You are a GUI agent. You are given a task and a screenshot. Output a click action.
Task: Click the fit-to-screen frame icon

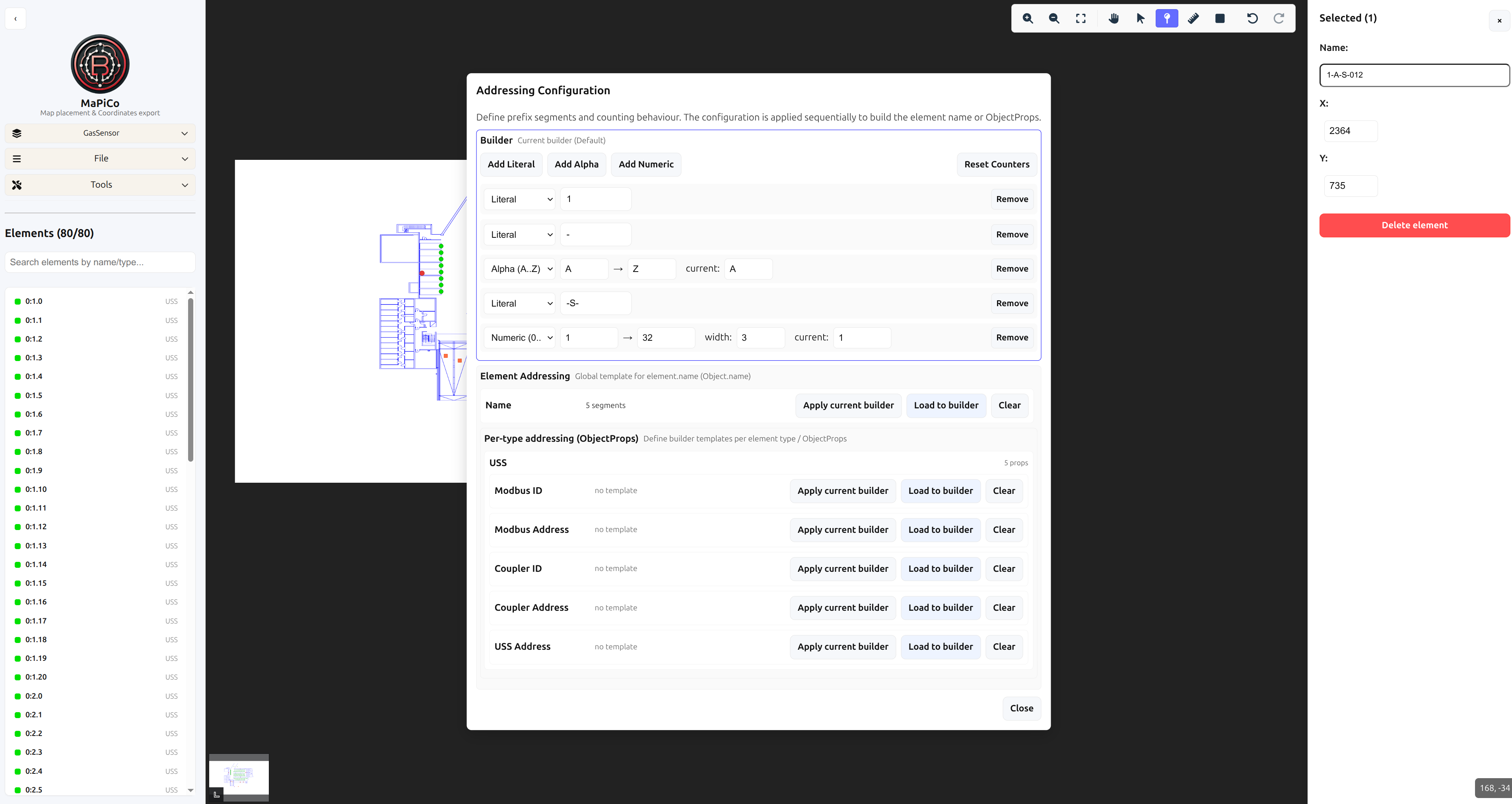1081,18
